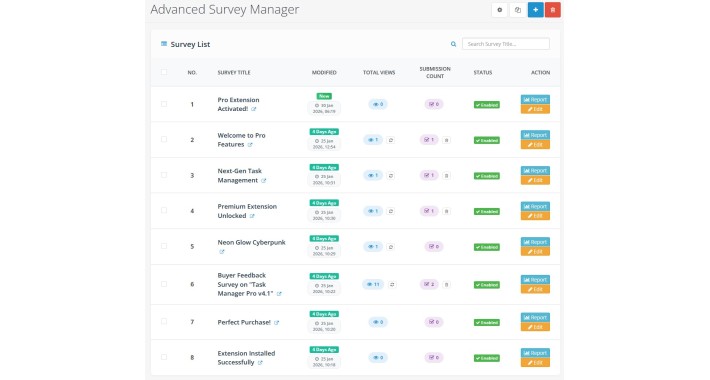Open Report for Next-Gen Task Management
The width and height of the screenshot is (710, 380).
[535, 170]
